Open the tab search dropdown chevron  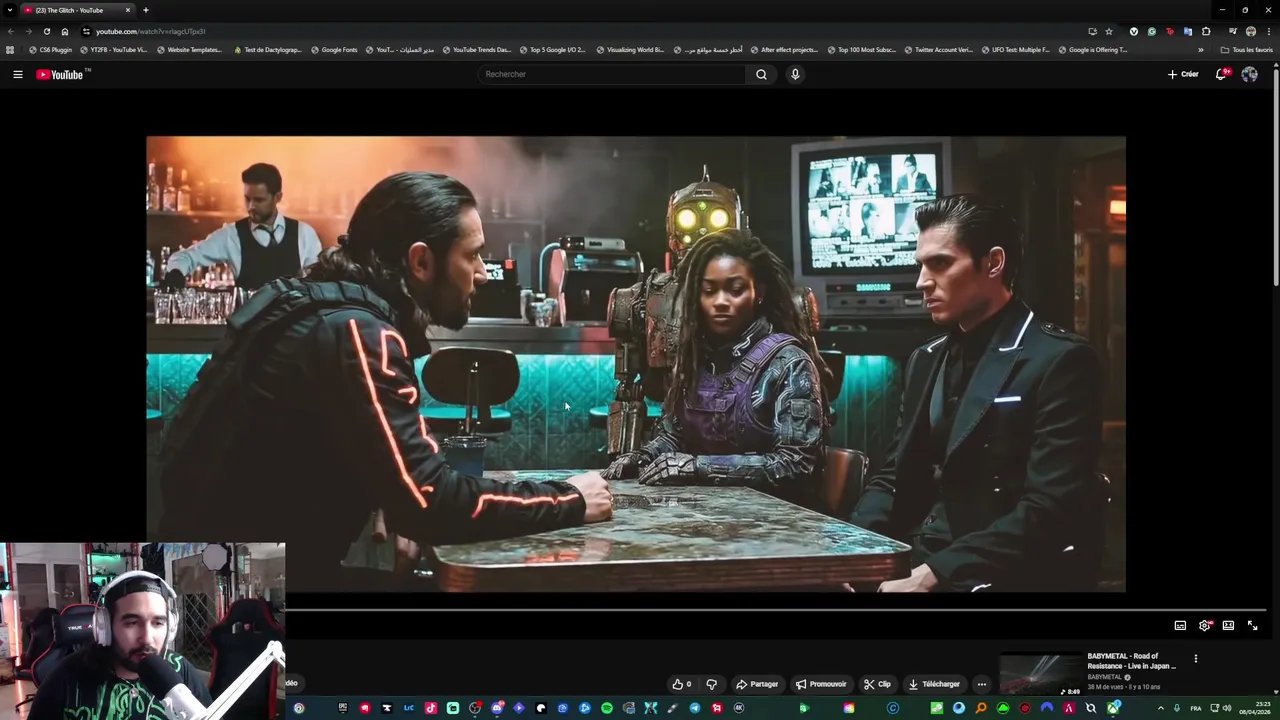pyautogui.click(x=9, y=10)
